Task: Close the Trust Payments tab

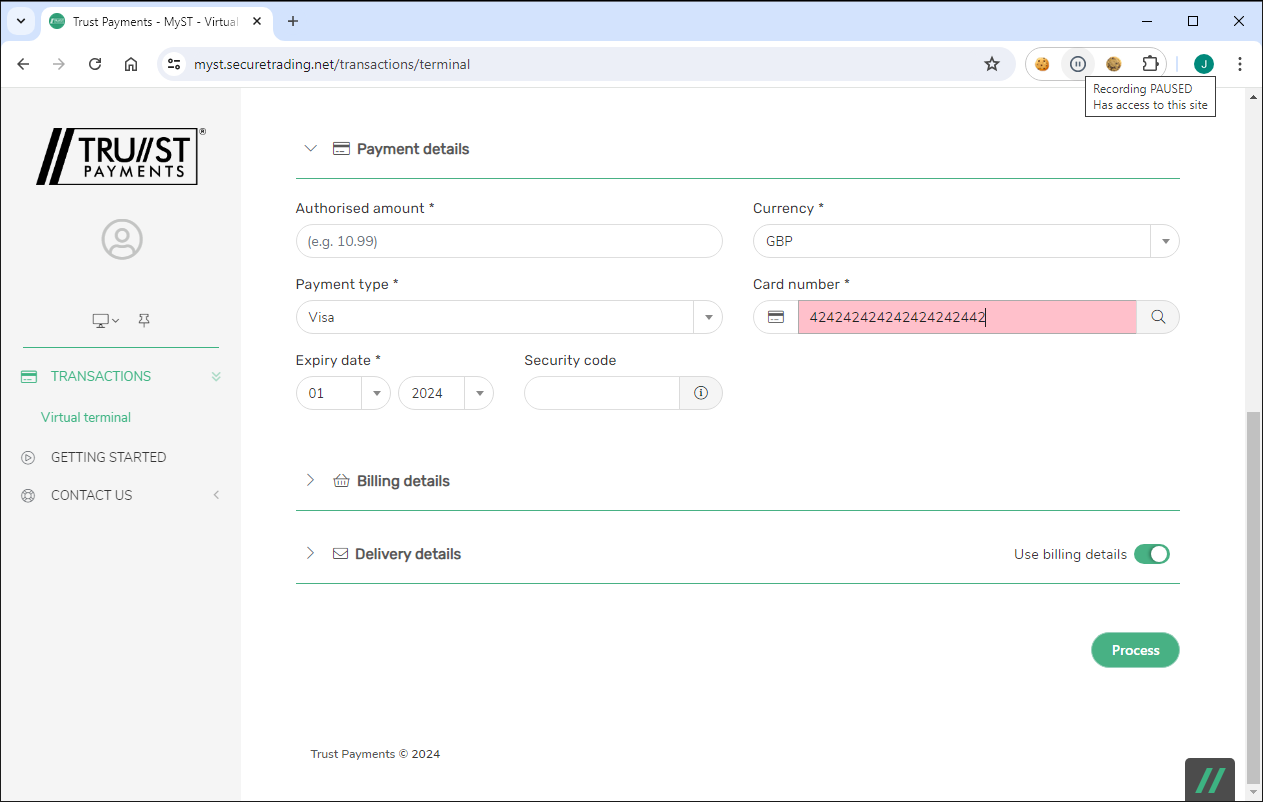Action: click(257, 21)
